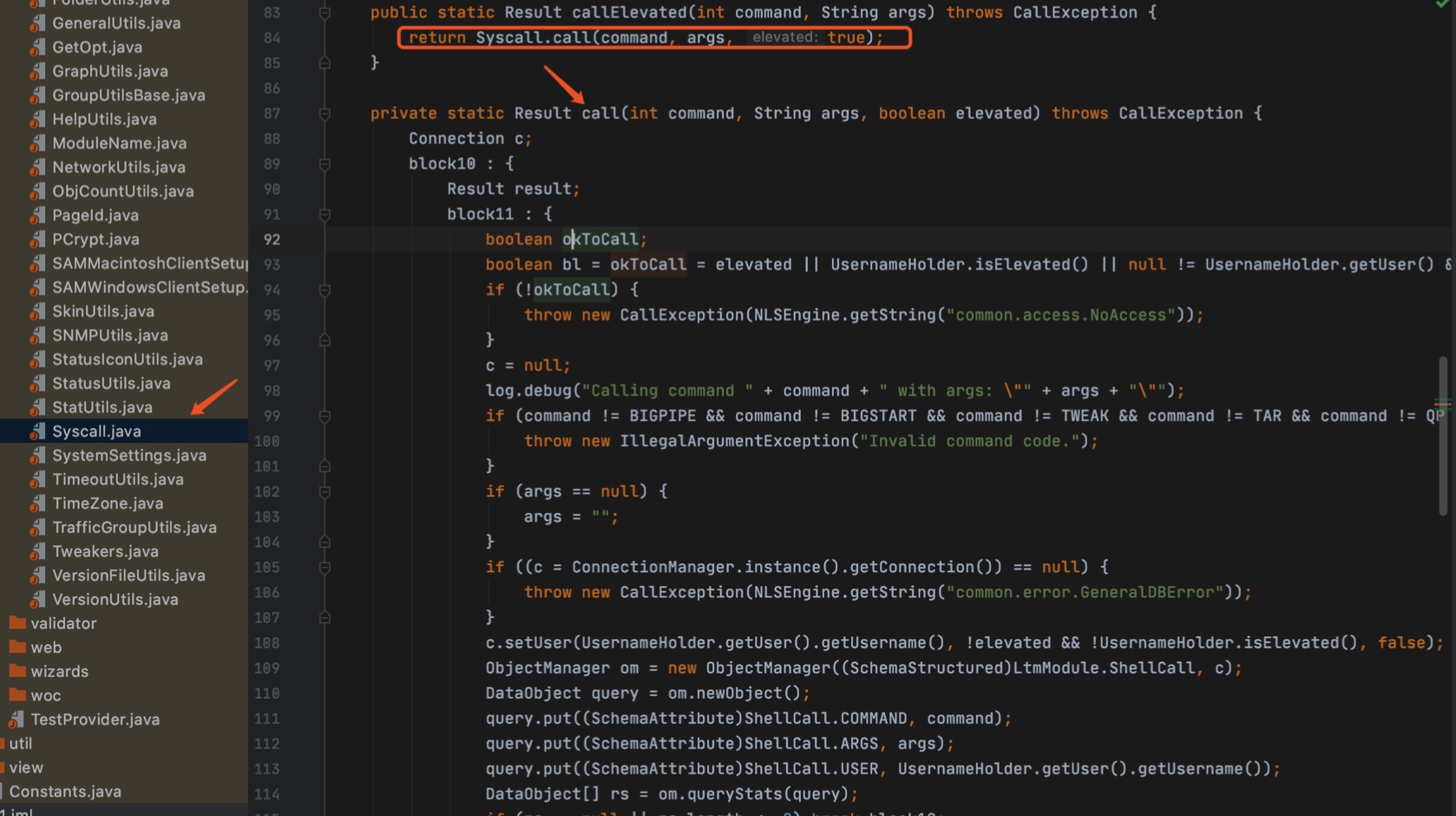Click ObjectManager om declaration on line 109

tap(561, 668)
